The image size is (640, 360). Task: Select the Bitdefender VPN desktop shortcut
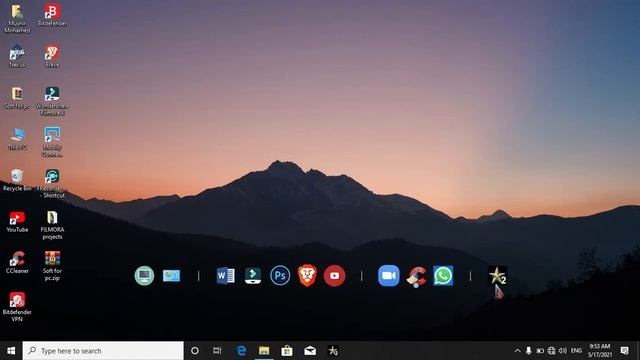coord(17,307)
